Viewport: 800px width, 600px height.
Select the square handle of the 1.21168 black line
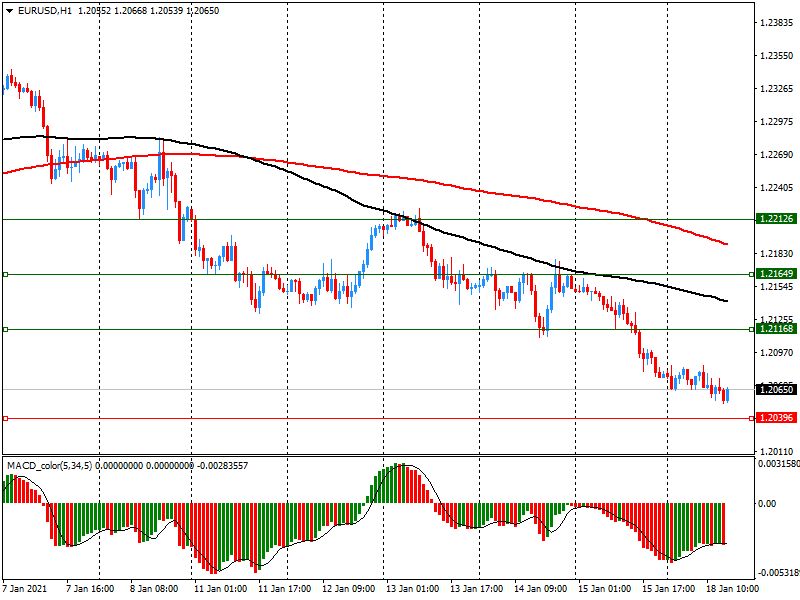coord(5,329)
